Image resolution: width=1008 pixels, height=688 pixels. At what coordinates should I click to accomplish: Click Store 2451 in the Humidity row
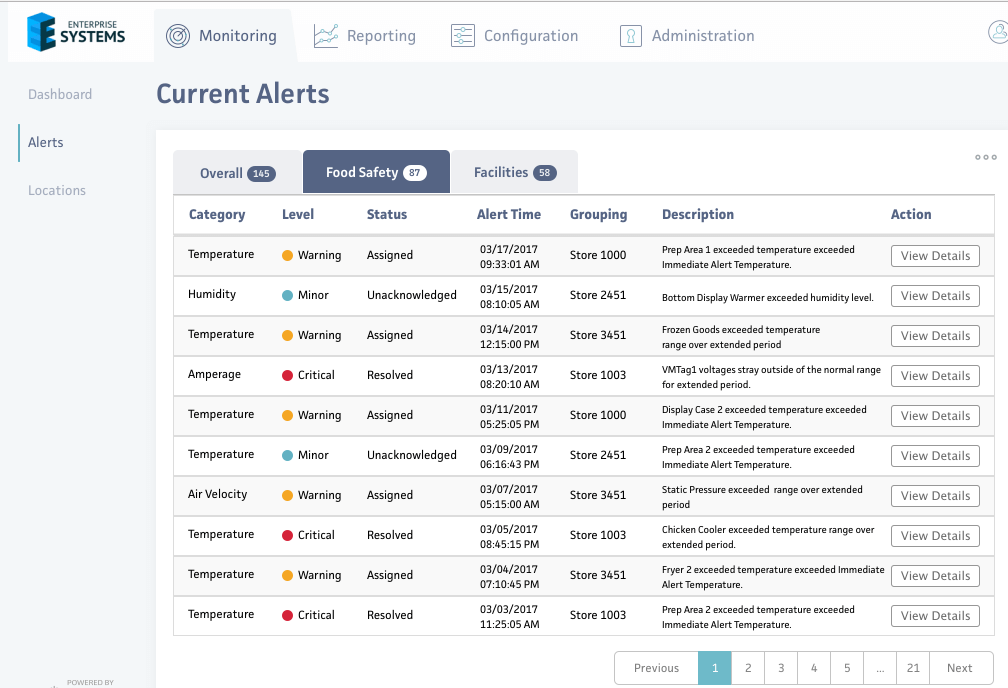[x=598, y=295]
